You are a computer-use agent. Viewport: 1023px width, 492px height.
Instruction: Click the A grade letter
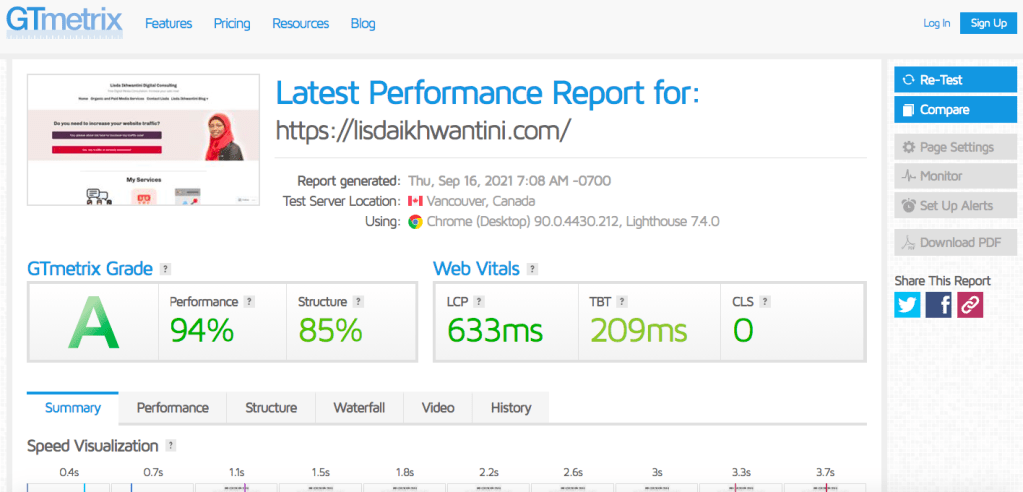pos(94,322)
